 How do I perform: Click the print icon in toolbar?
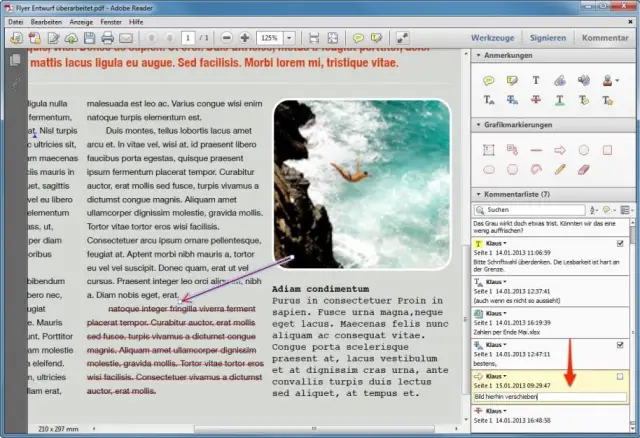[107, 38]
